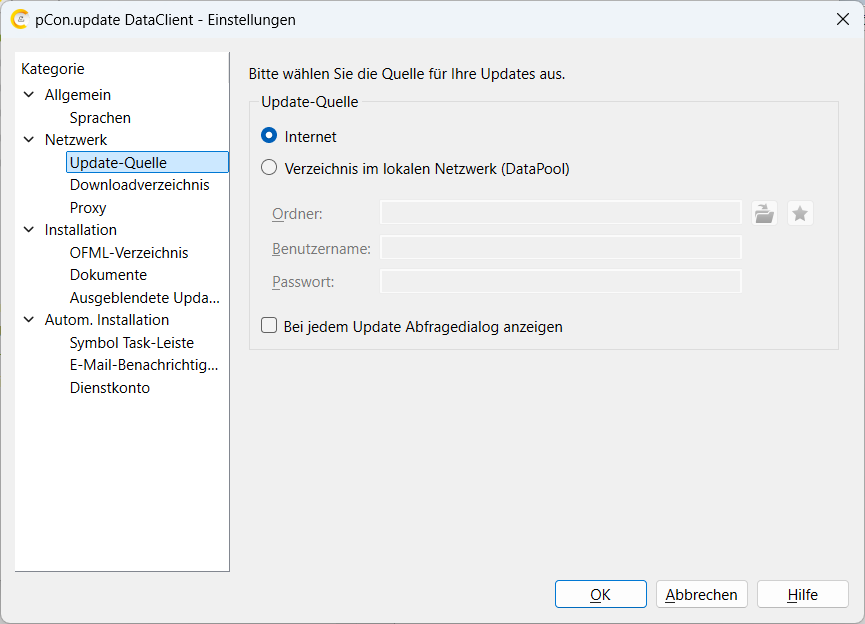Collapse the Autom. Installation tree node
865x624 pixels.
[29, 320]
